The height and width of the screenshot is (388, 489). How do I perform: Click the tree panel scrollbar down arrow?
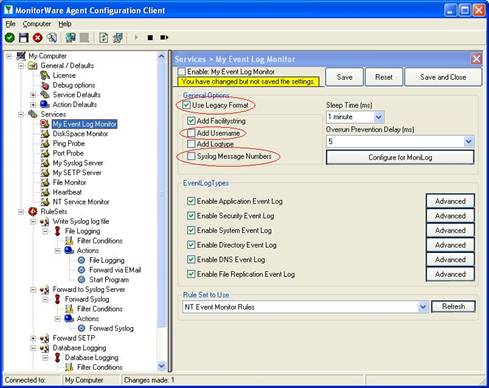161,366
